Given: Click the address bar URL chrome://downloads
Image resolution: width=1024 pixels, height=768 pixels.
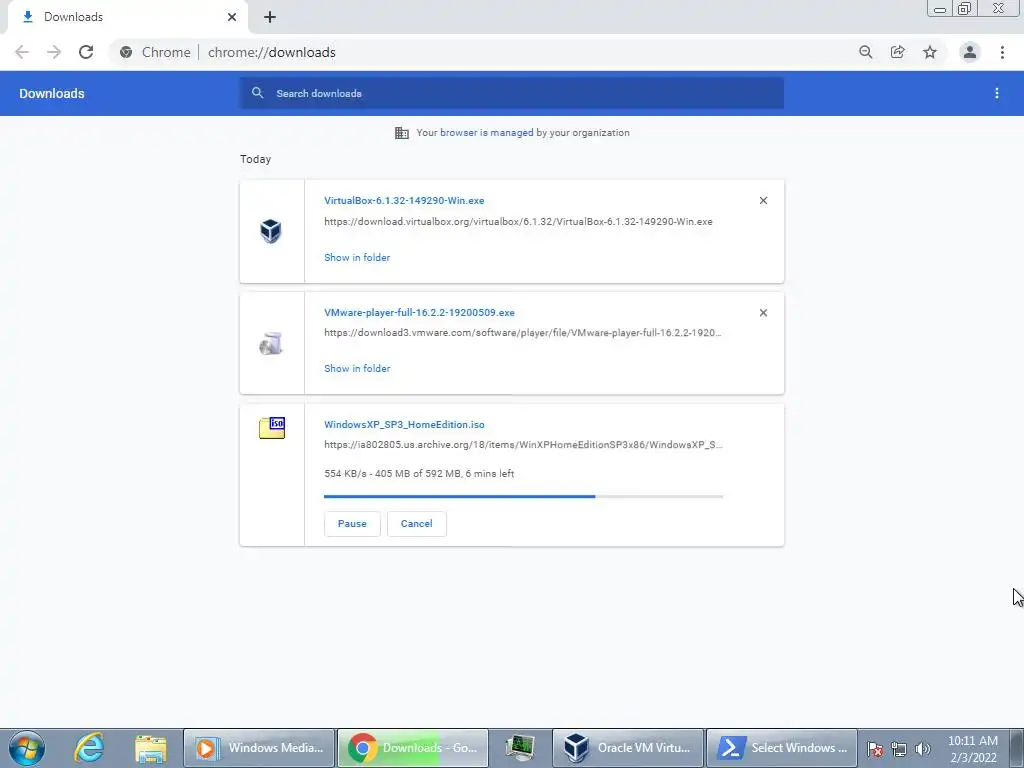Looking at the screenshot, I should pyautogui.click(x=272, y=52).
